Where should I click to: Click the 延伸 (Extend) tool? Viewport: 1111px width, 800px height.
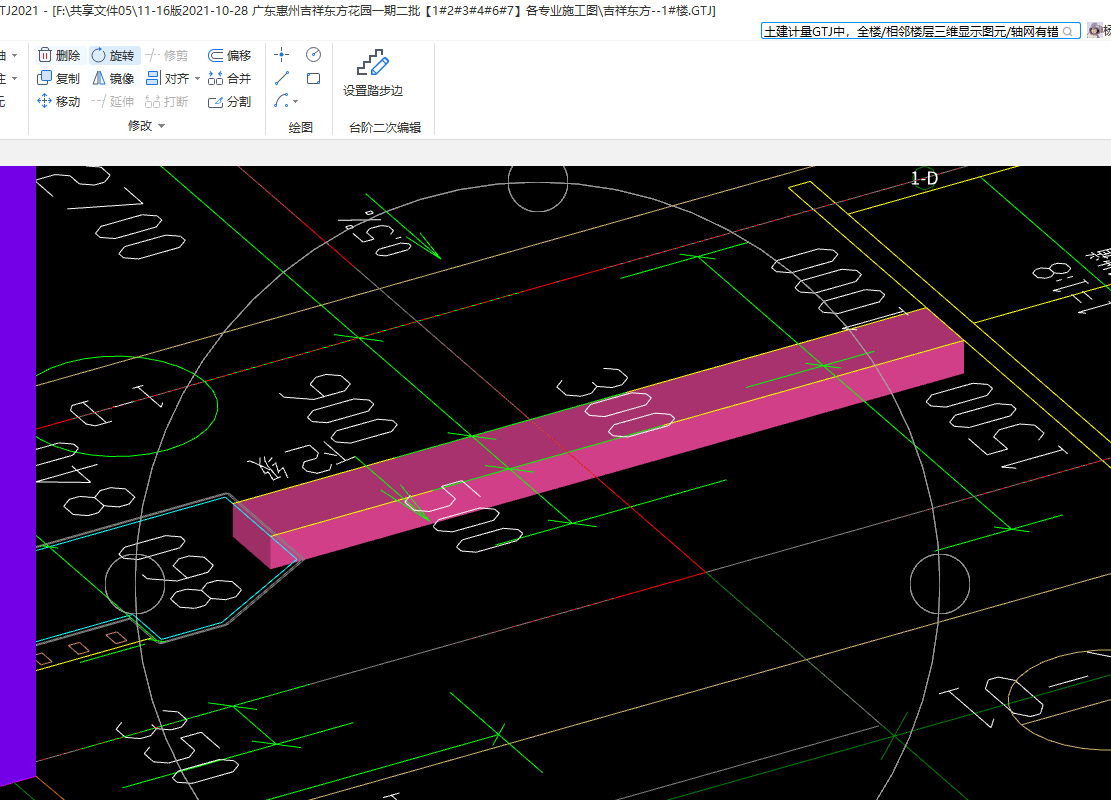[113, 101]
